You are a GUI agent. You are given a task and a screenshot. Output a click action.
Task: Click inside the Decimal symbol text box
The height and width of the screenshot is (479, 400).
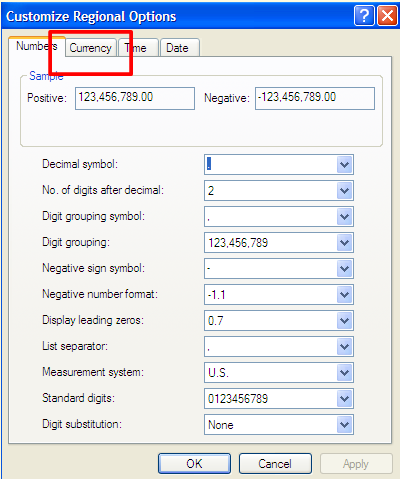click(x=270, y=164)
